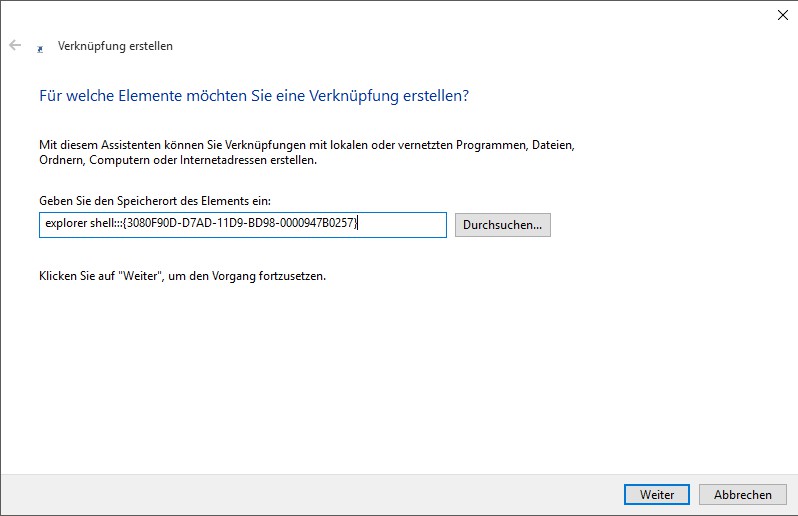Open file browser via "Durchsuchen..." button
798x516 pixels.
coord(502,225)
